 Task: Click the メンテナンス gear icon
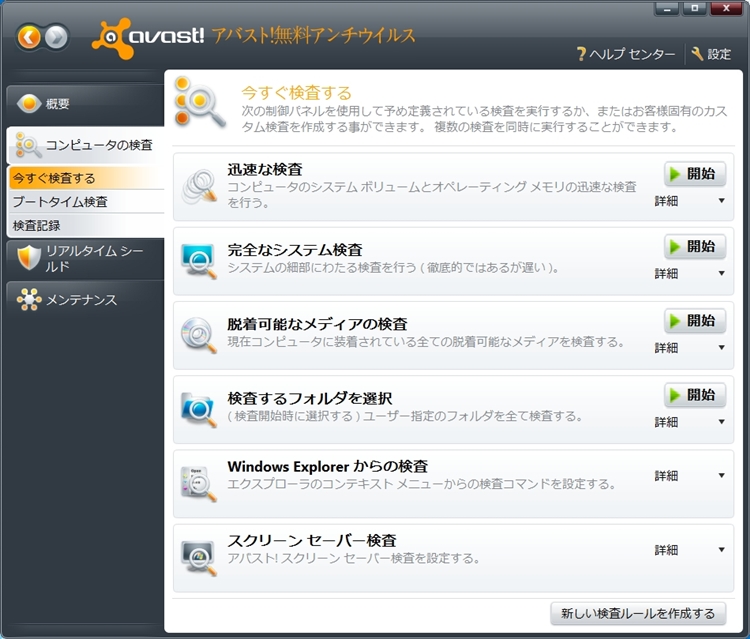point(29,300)
